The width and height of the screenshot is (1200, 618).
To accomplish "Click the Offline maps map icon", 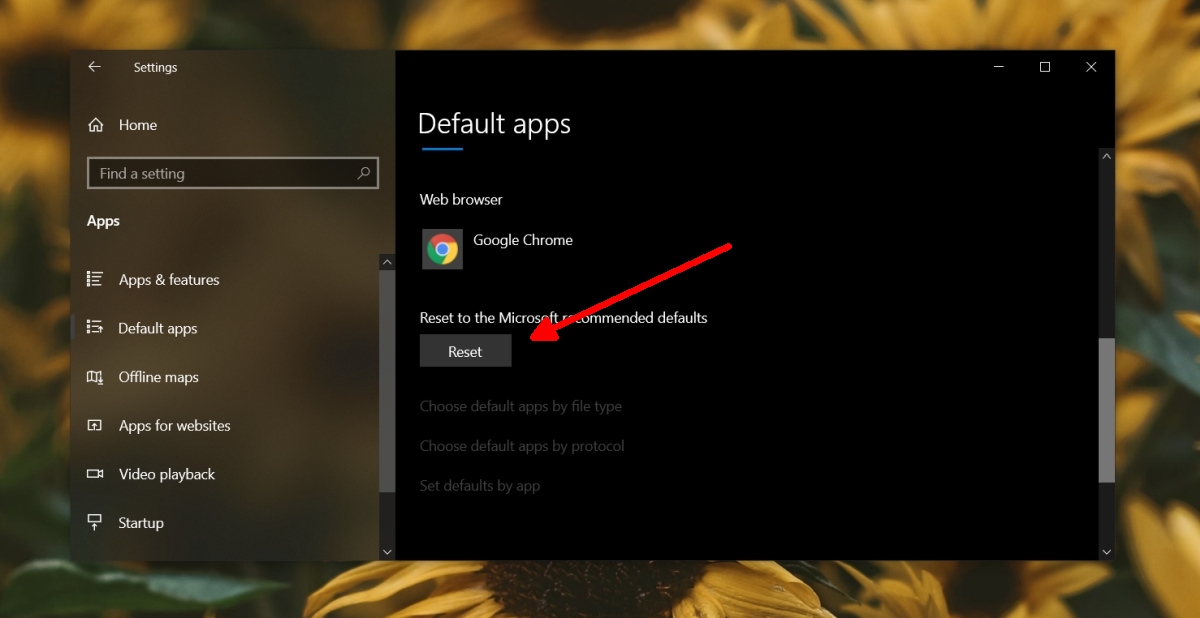I will click(x=96, y=377).
